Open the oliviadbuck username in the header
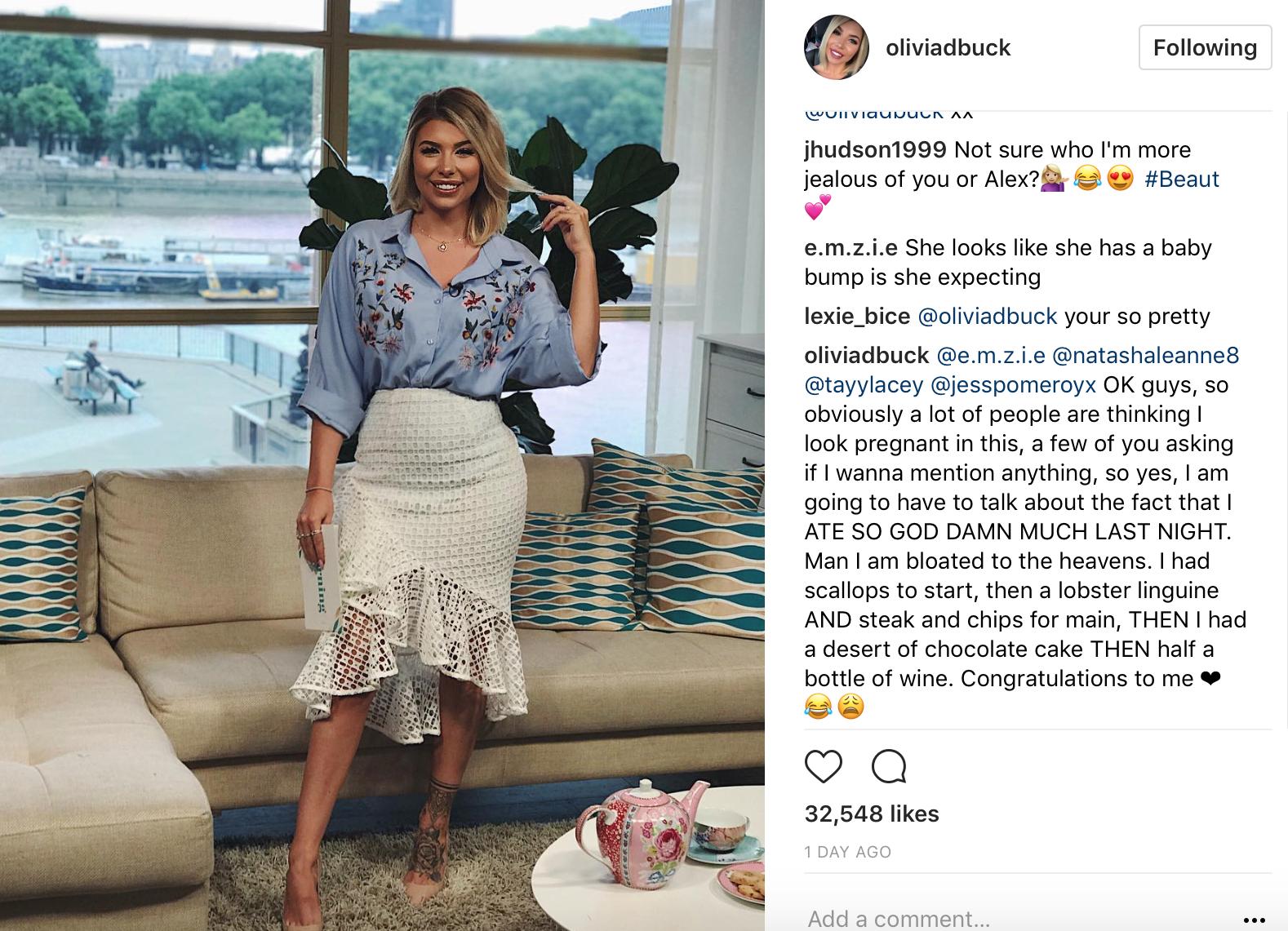This screenshot has height=931, width=1288. coord(948,47)
